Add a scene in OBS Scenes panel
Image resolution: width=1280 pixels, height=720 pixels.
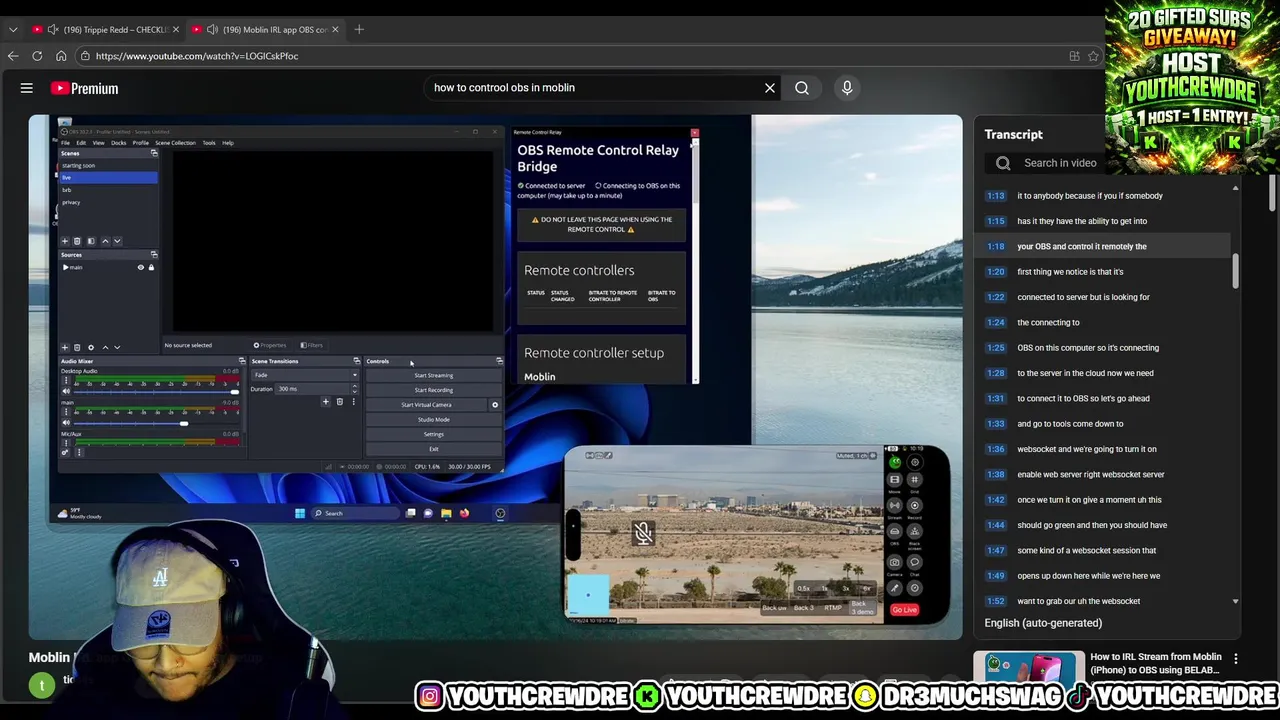click(x=64, y=241)
